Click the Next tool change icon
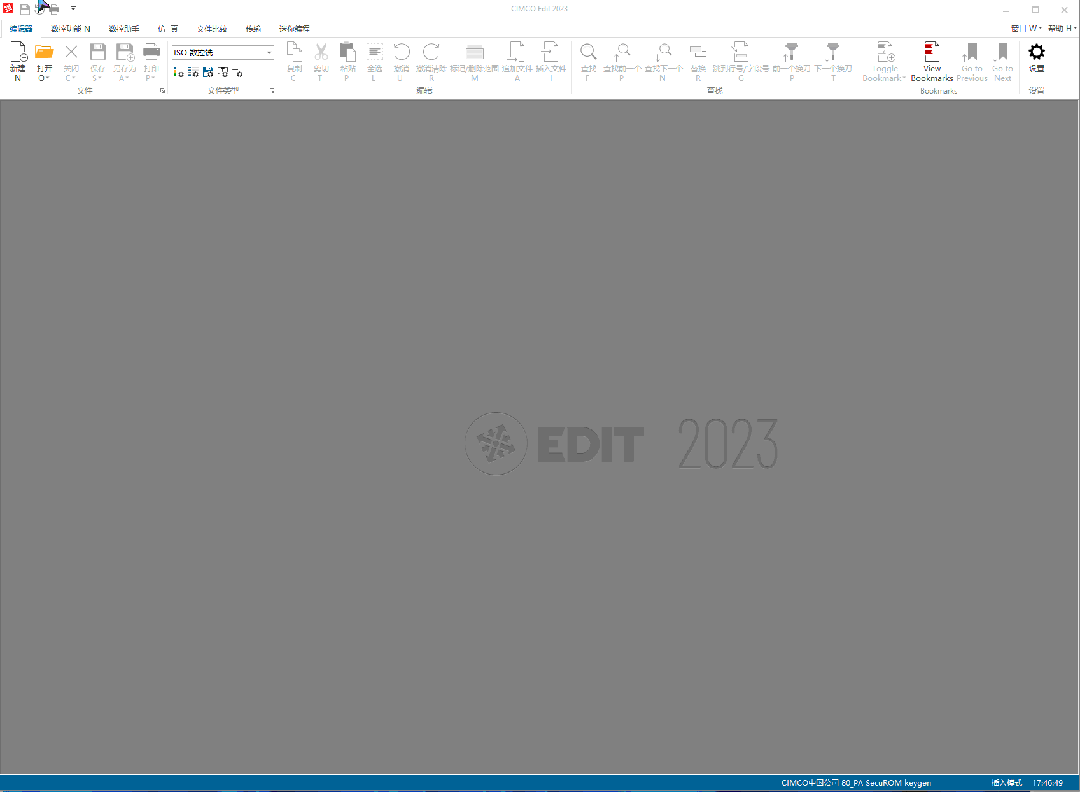 click(x=833, y=52)
